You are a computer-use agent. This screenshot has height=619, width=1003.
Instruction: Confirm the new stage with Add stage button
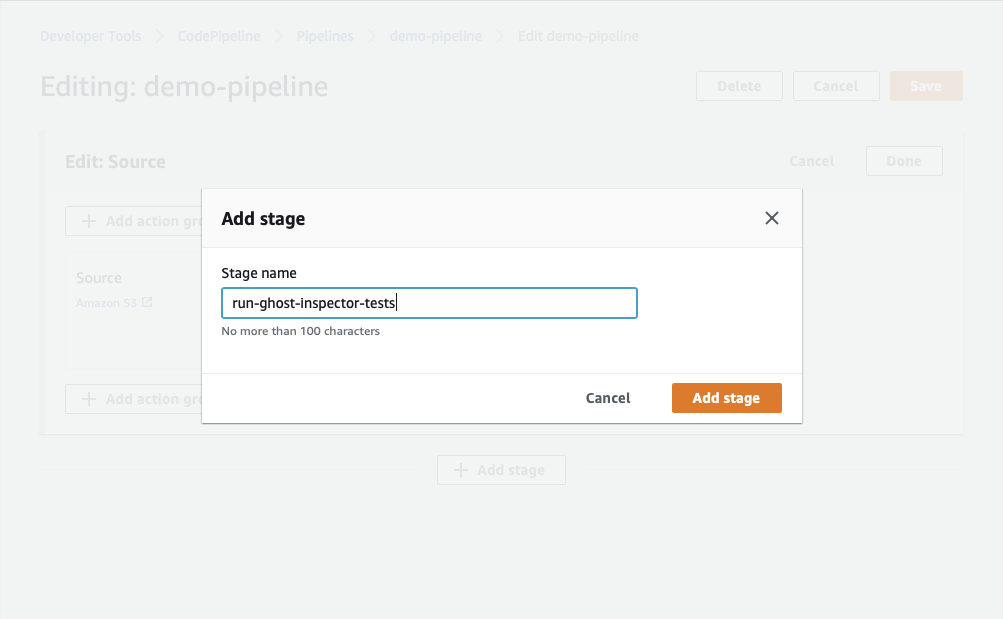726,397
